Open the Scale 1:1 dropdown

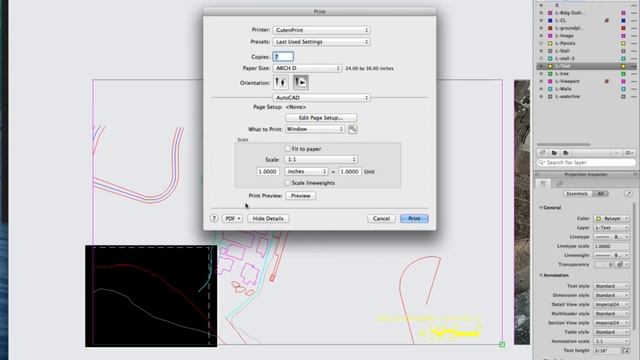coord(321,159)
